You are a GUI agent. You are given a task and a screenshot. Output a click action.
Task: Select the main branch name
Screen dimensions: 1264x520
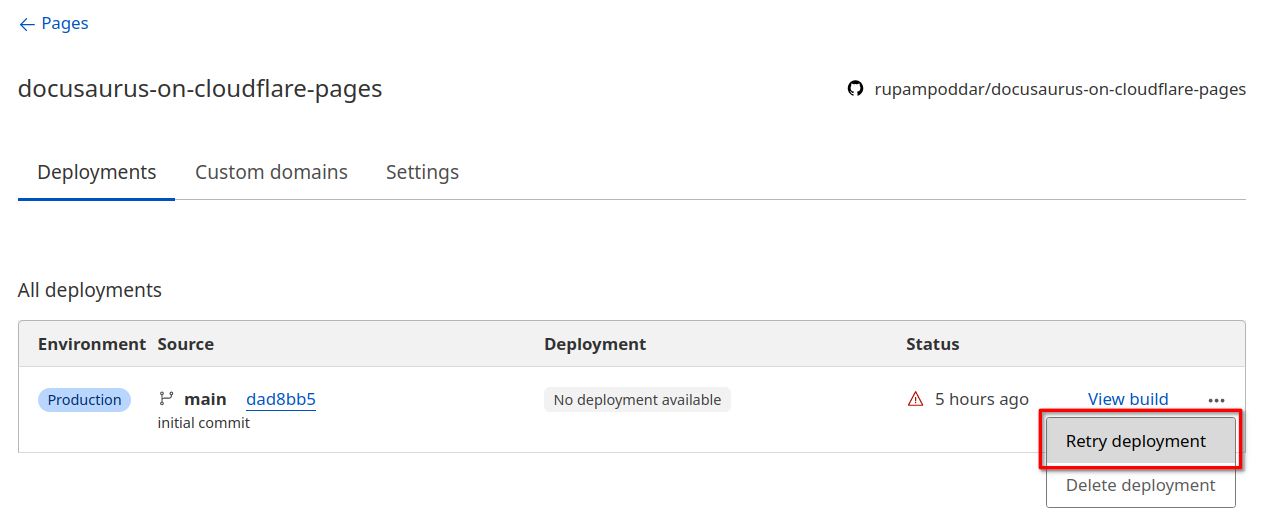coord(205,399)
